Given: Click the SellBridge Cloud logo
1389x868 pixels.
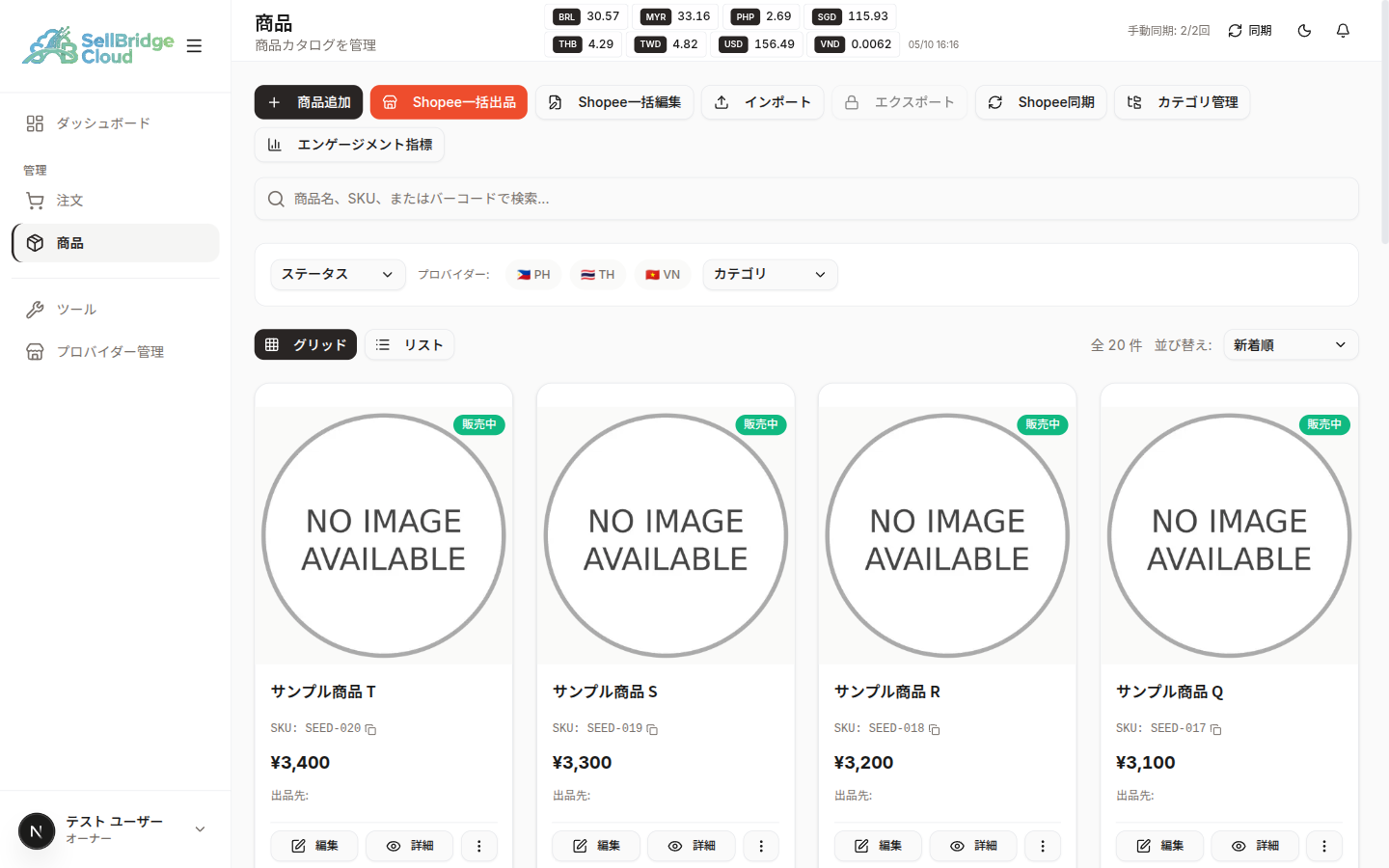Looking at the screenshot, I should point(98,45).
